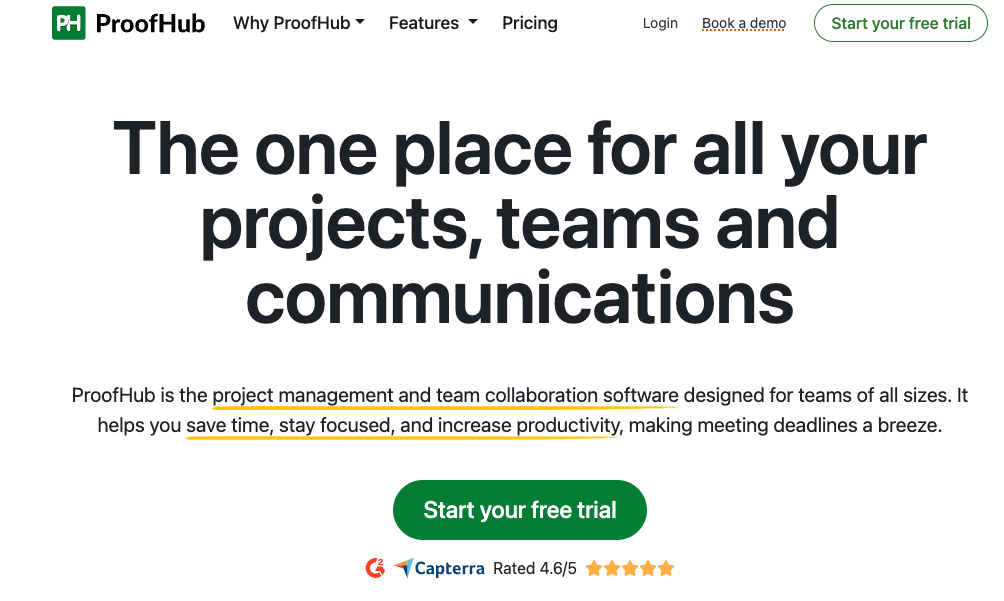This screenshot has height=601, width=1004.
Task: Select the Pricing menu item
Action: (529, 22)
